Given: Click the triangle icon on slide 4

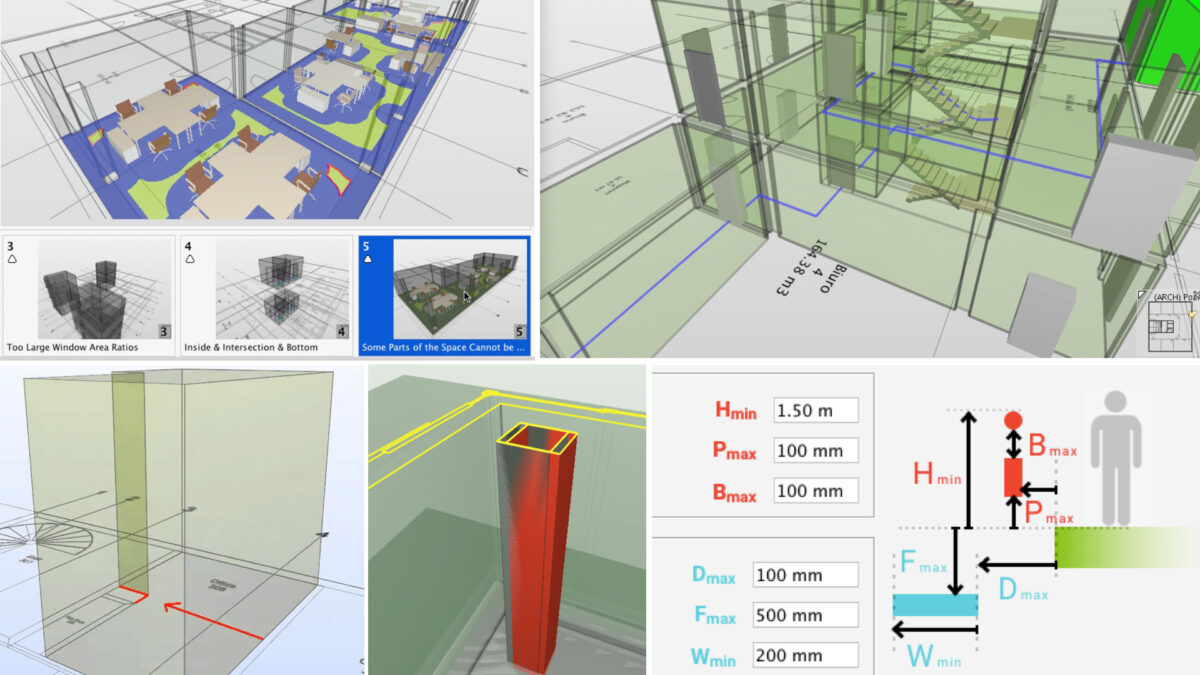Looking at the screenshot, I should click(x=188, y=258).
